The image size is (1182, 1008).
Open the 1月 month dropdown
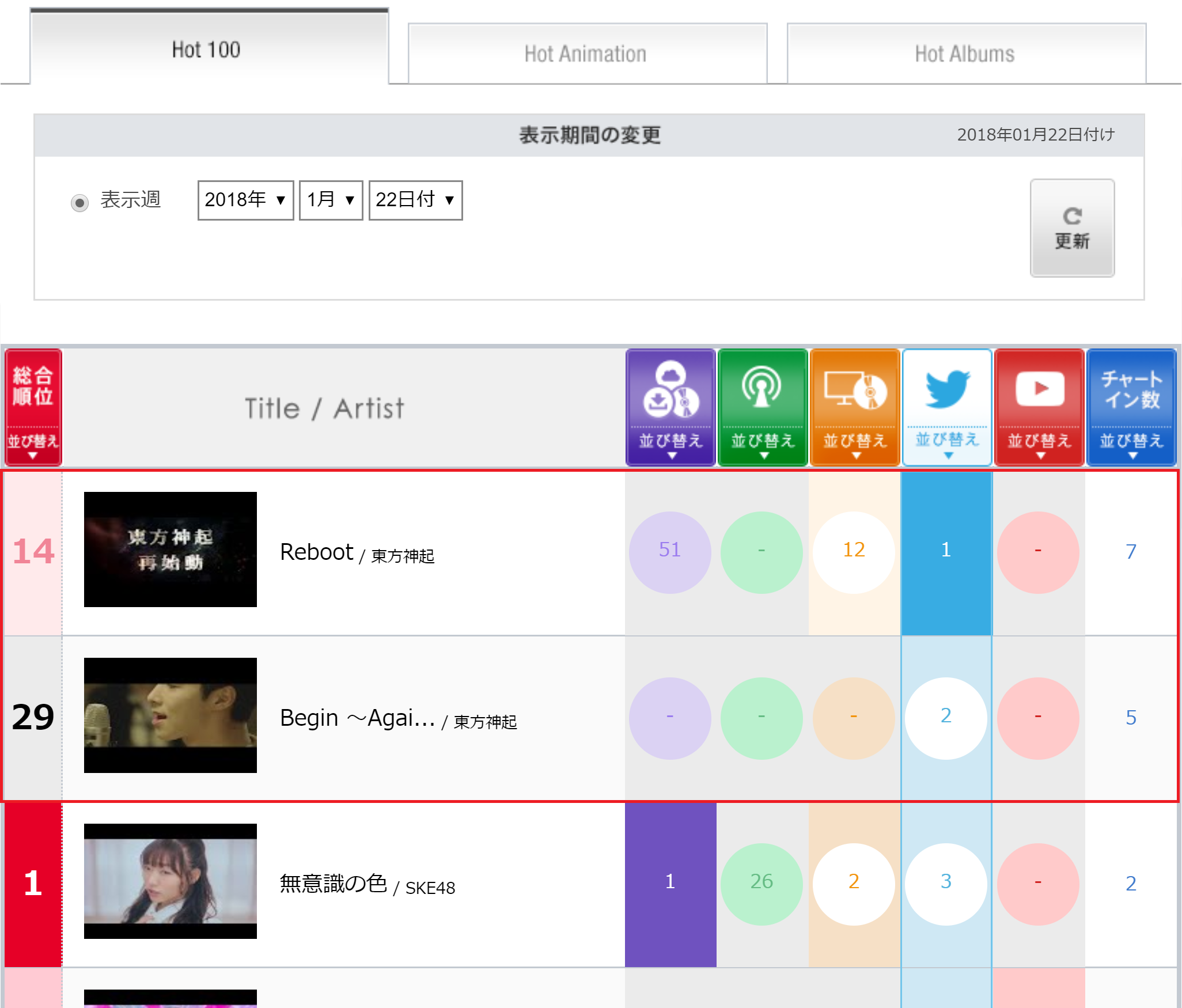pyautogui.click(x=331, y=200)
